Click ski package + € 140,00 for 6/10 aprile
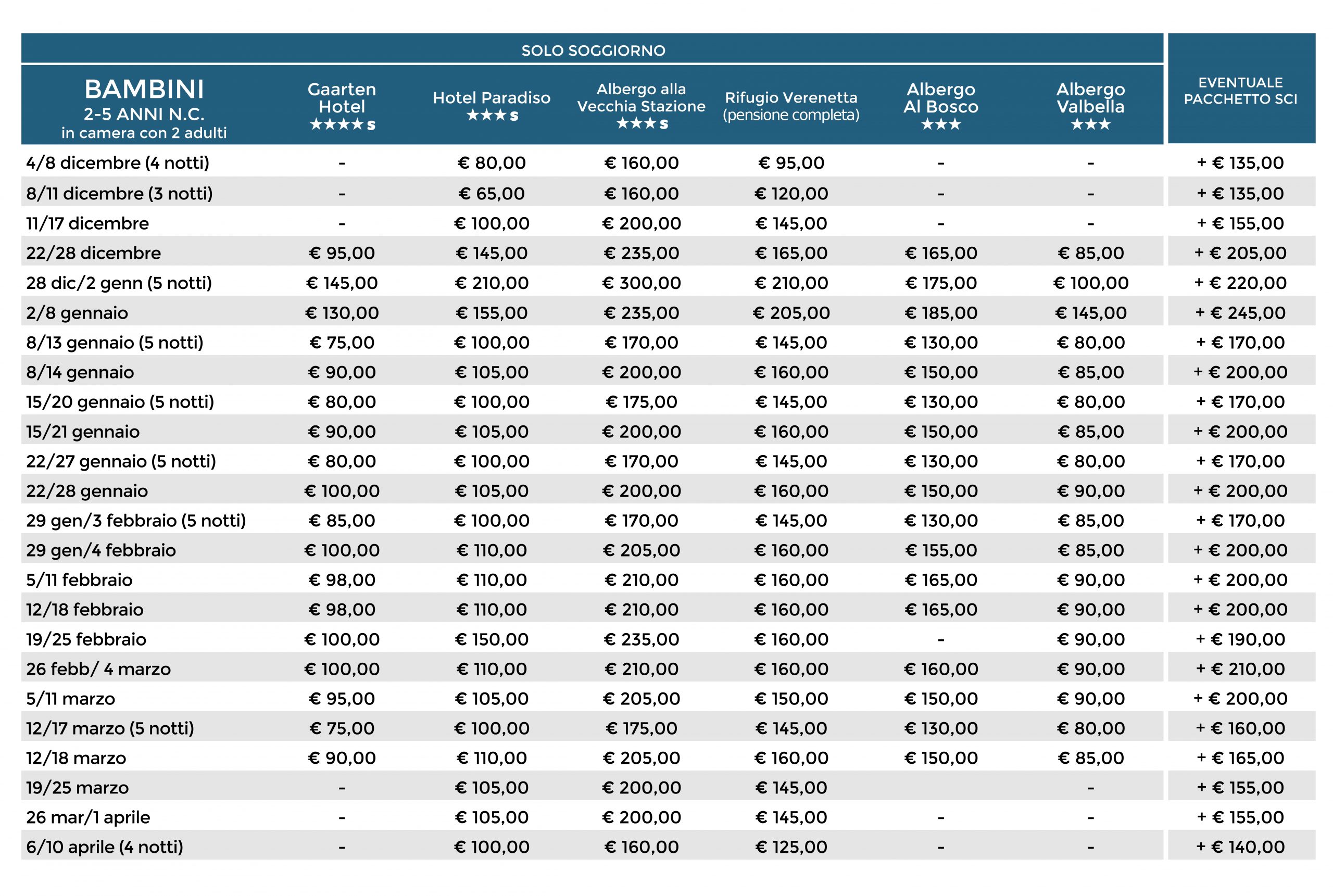 coord(1240,848)
